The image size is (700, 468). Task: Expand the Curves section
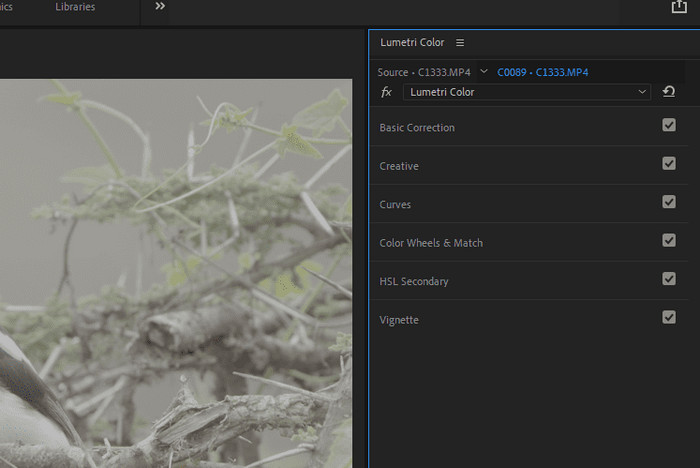click(395, 205)
